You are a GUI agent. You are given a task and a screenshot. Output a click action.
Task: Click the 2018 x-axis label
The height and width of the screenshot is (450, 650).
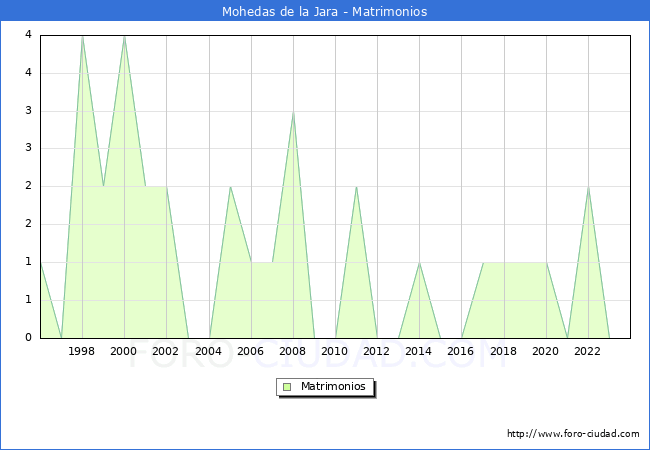click(504, 351)
